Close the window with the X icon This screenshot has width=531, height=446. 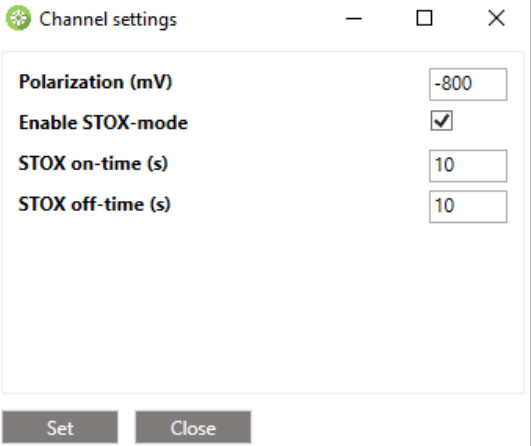click(496, 18)
